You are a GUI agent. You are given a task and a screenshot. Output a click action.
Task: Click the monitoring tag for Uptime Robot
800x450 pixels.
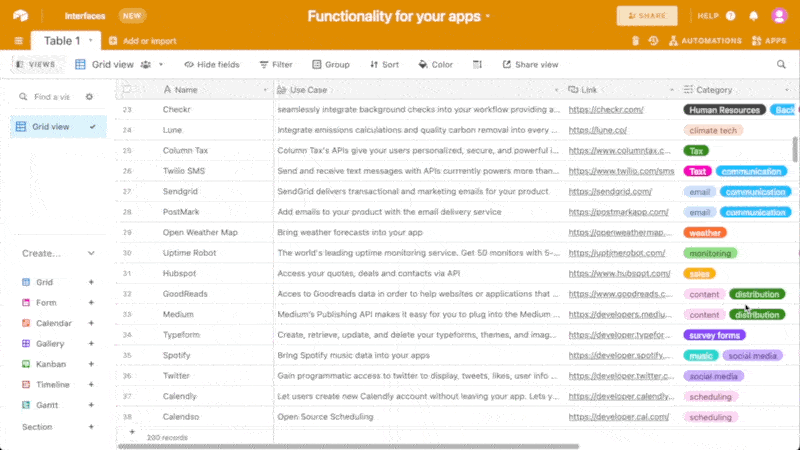(710, 253)
